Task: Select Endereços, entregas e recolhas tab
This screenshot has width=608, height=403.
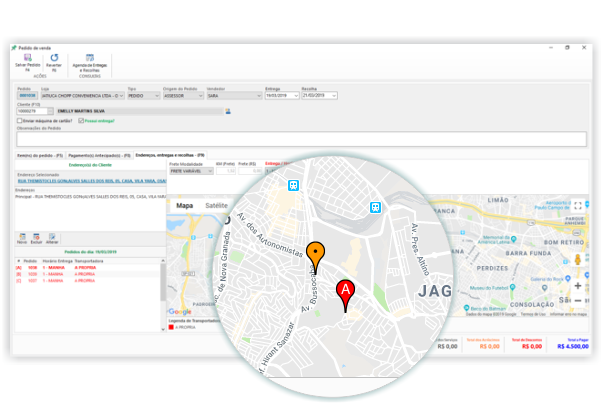Action: [170, 155]
